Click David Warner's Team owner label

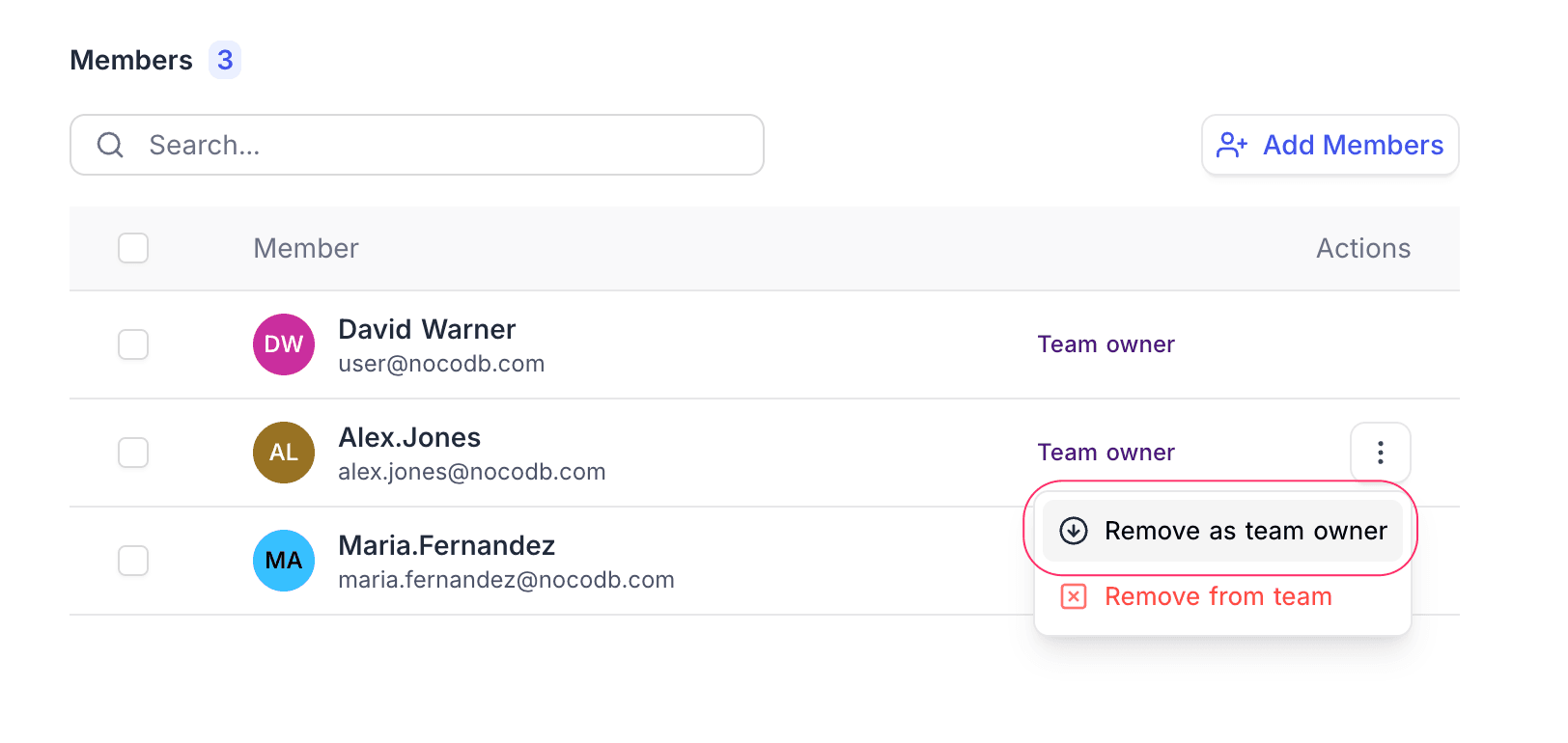[1106, 344]
